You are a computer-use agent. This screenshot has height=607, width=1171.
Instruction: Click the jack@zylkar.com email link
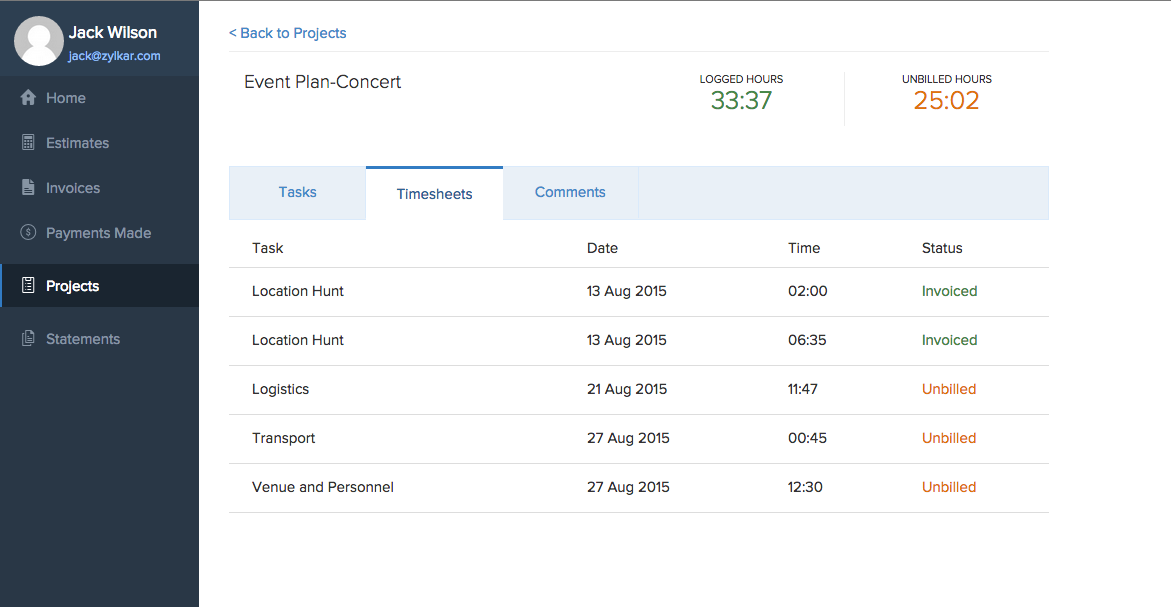[x=114, y=56]
